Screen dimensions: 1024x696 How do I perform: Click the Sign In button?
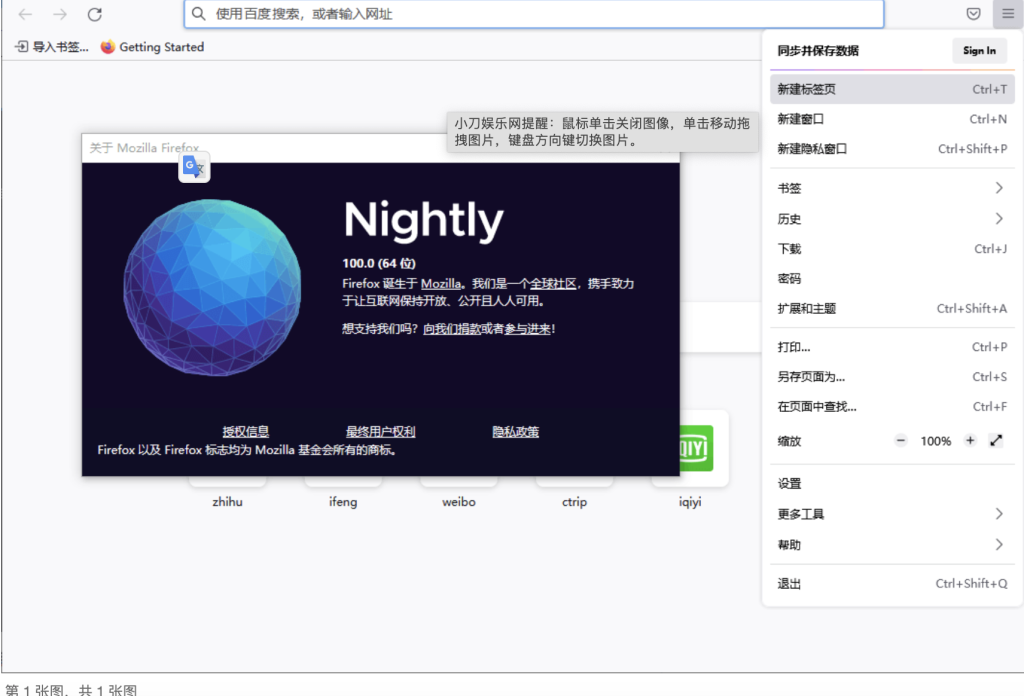pyautogui.click(x=979, y=50)
